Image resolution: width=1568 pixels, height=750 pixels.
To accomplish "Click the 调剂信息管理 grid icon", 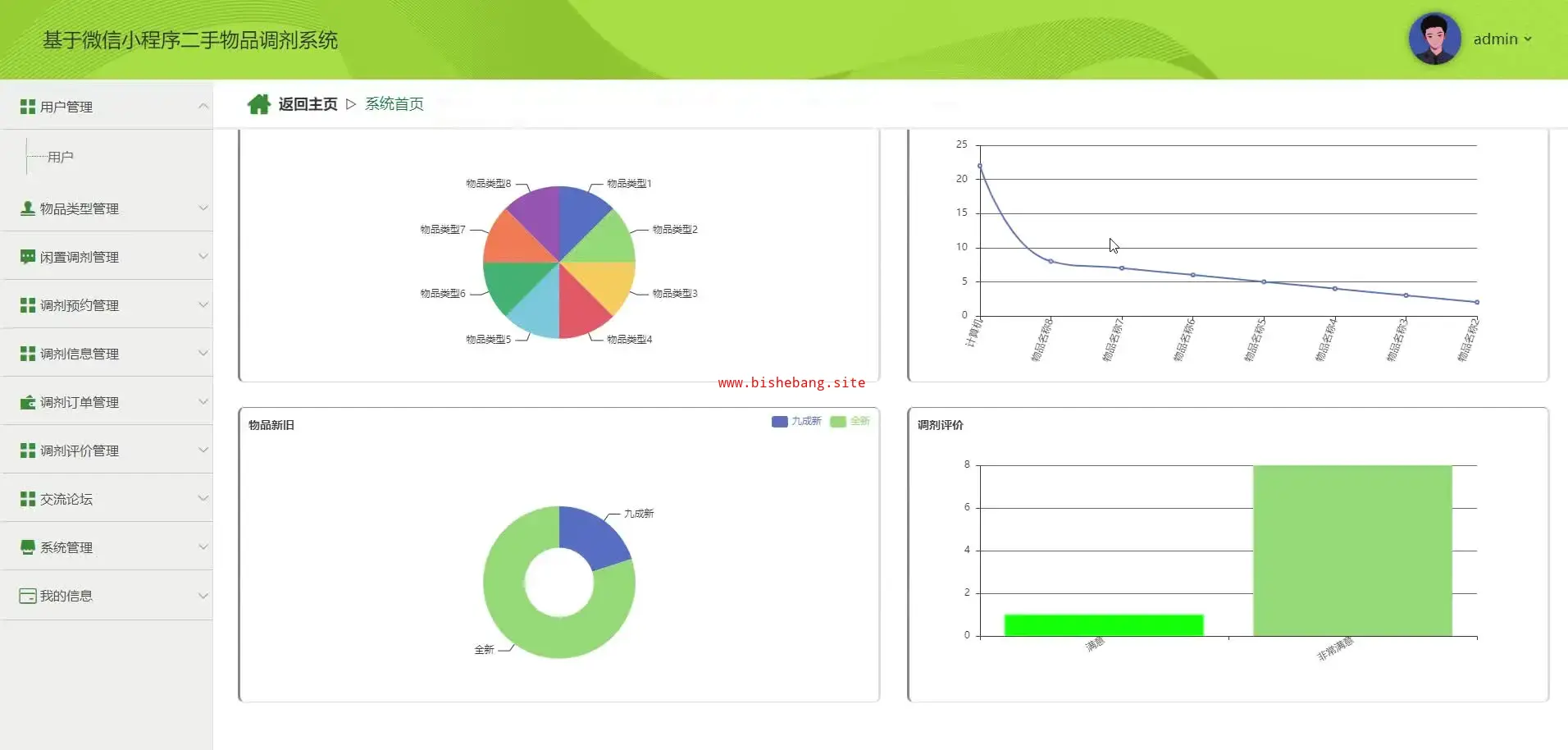I will click(28, 354).
